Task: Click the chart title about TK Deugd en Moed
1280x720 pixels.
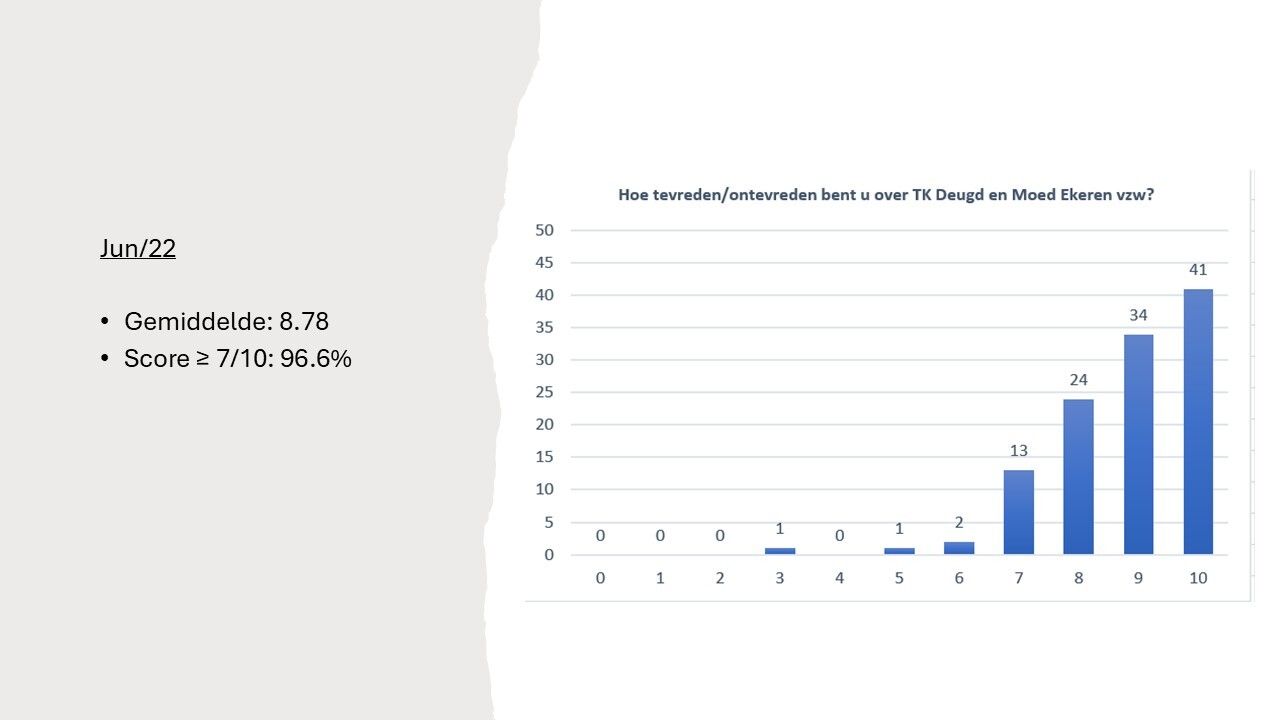Action: 886,195
